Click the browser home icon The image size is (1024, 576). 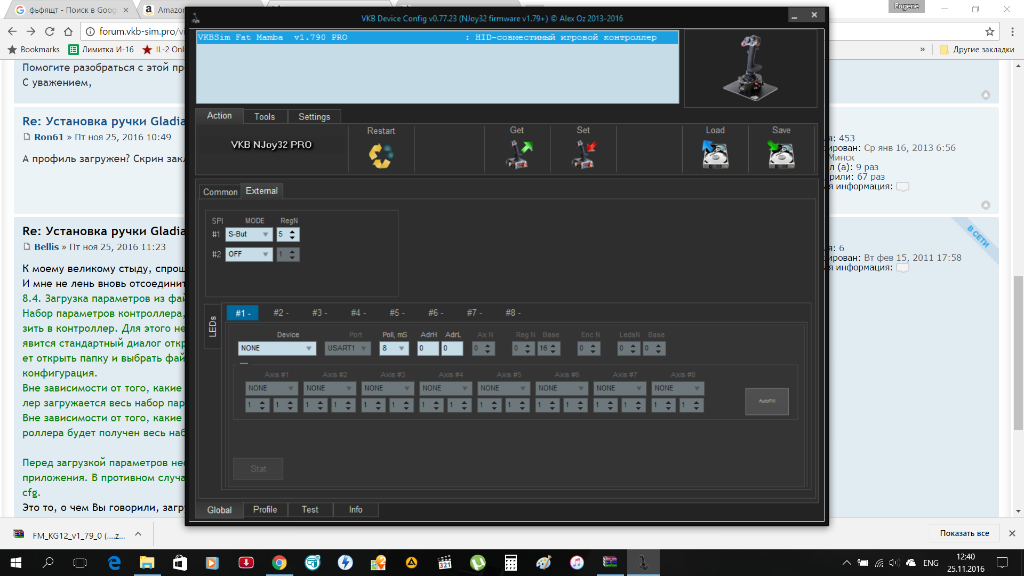tap(68, 31)
